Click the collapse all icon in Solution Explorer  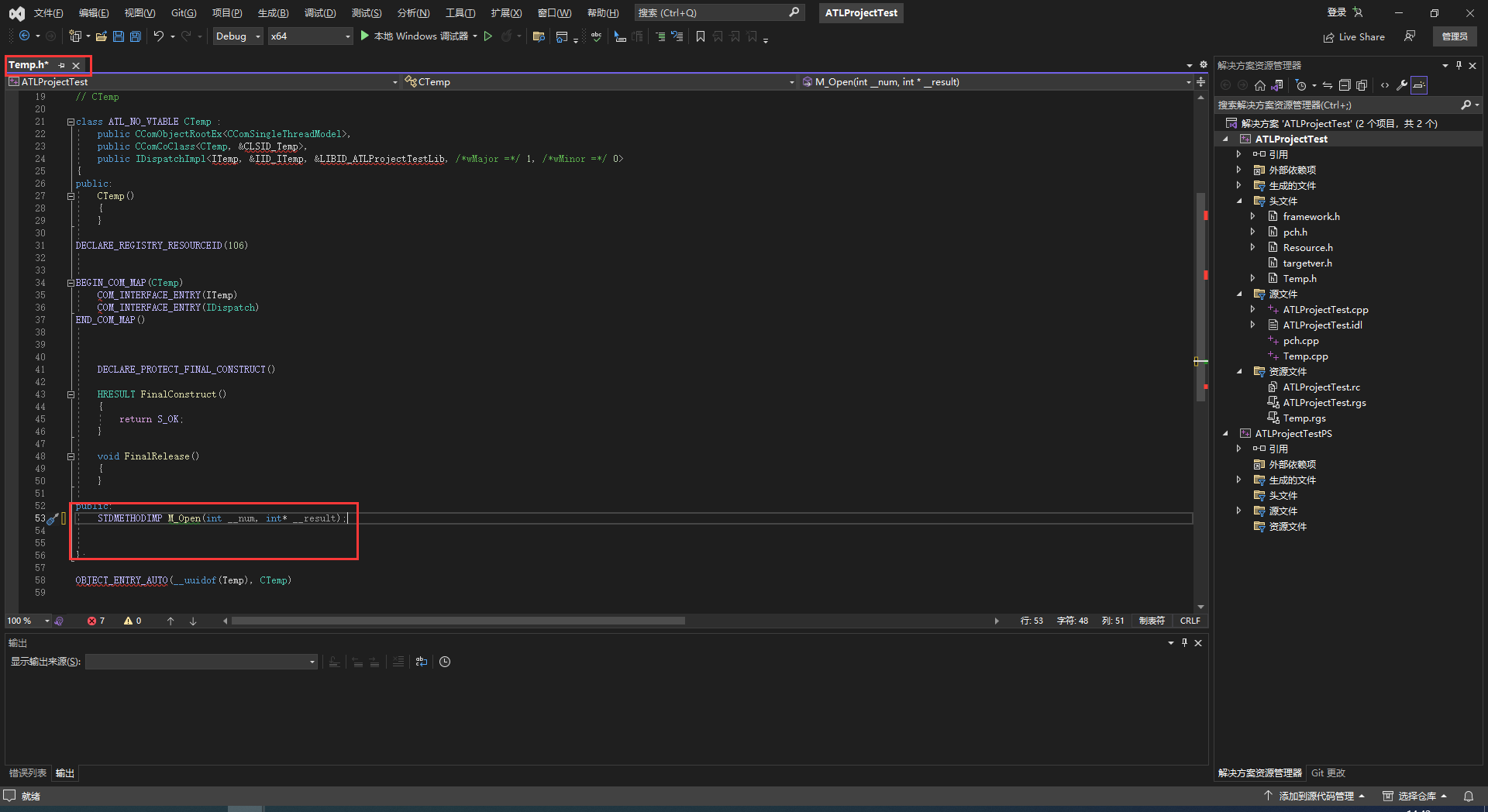pyautogui.click(x=1345, y=85)
